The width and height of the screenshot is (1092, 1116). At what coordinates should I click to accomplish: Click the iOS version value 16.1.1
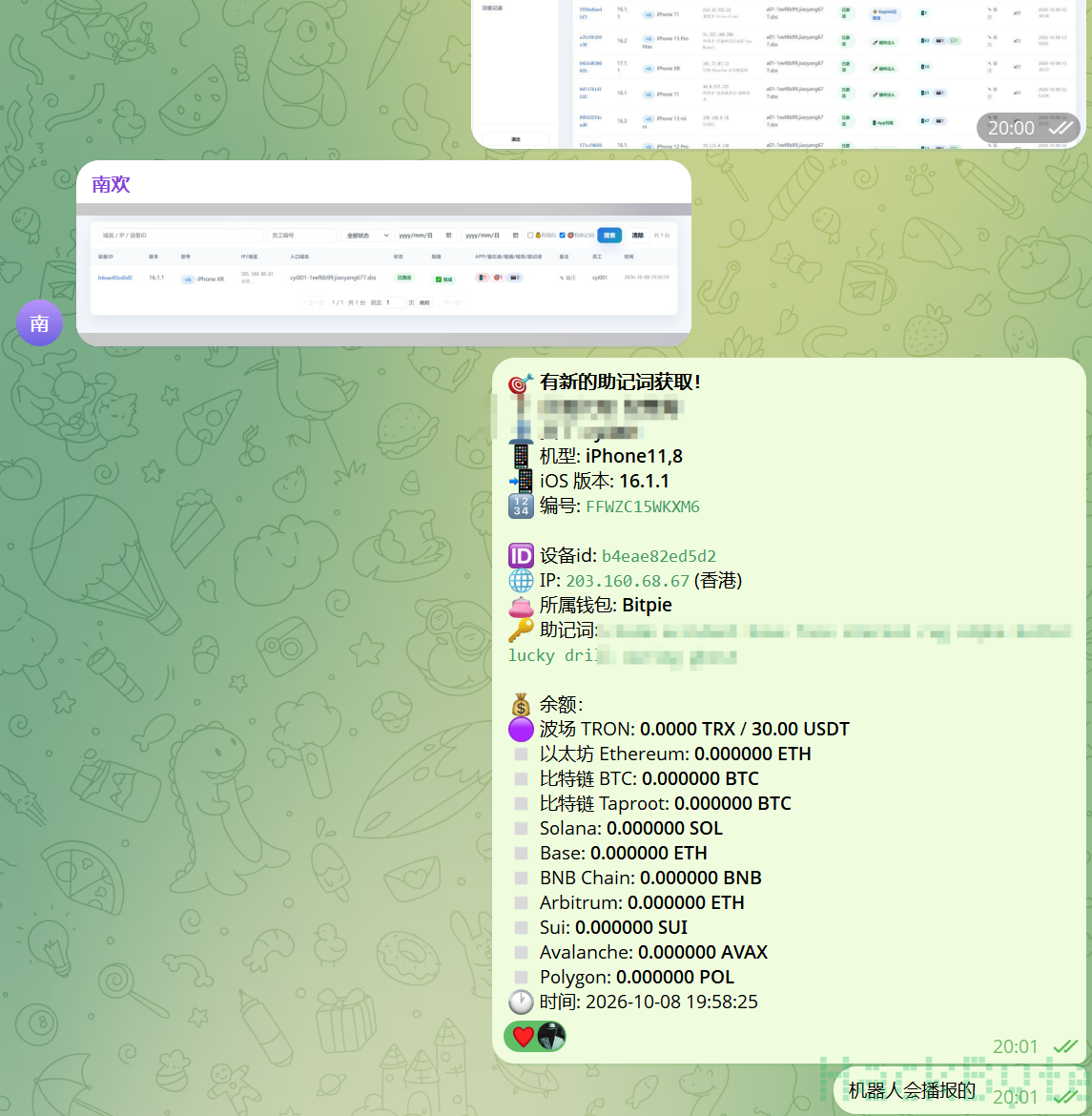645,481
